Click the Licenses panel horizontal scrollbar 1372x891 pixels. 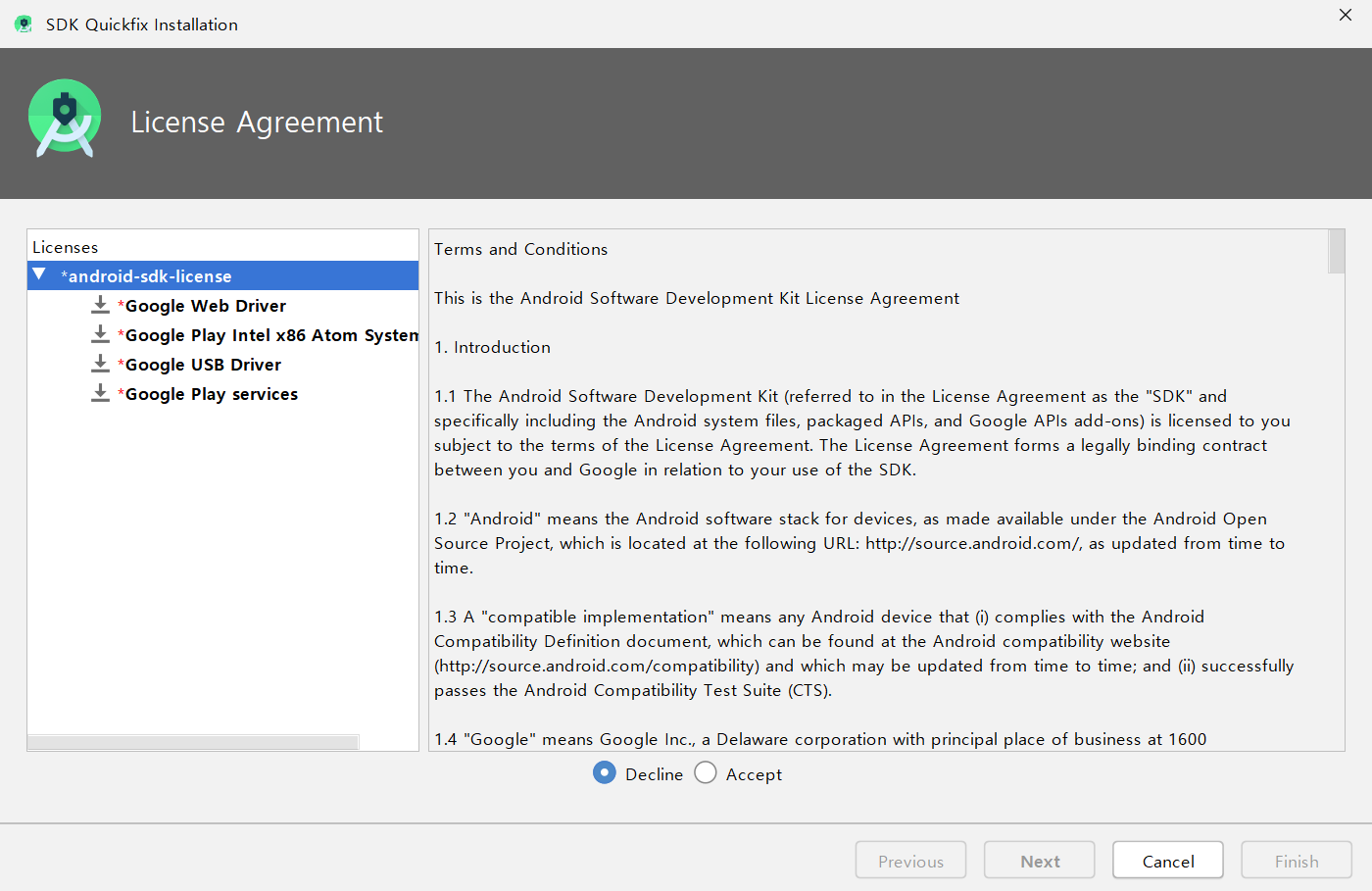(x=193, y=742)
